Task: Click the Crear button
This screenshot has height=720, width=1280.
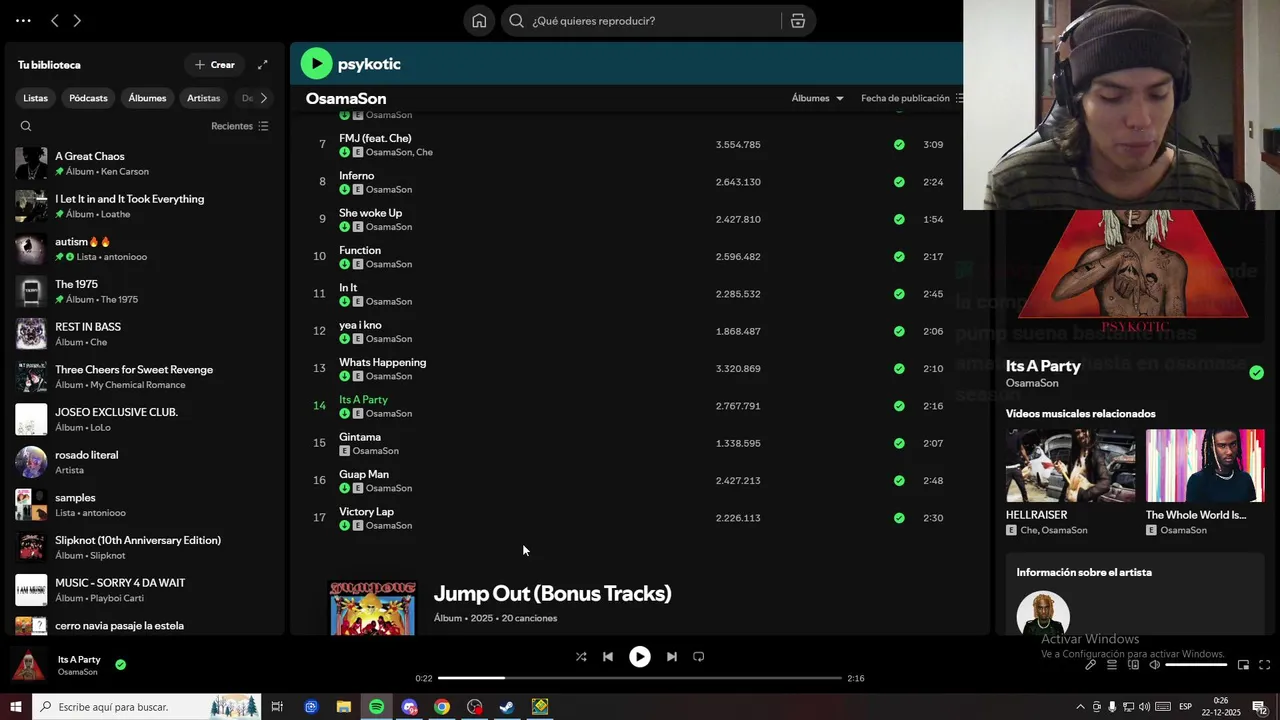Action: (215, 65)
